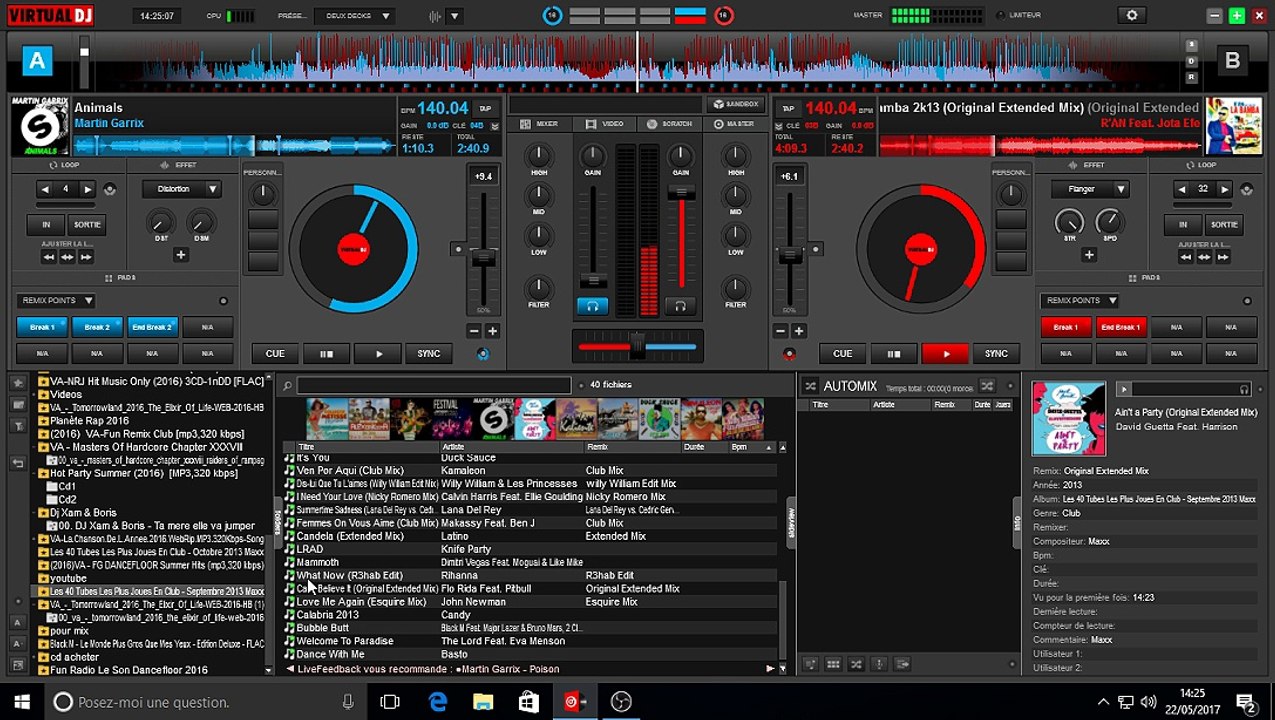
Task: Open File Explorer from the taskbar
Action: pos(483,702)
